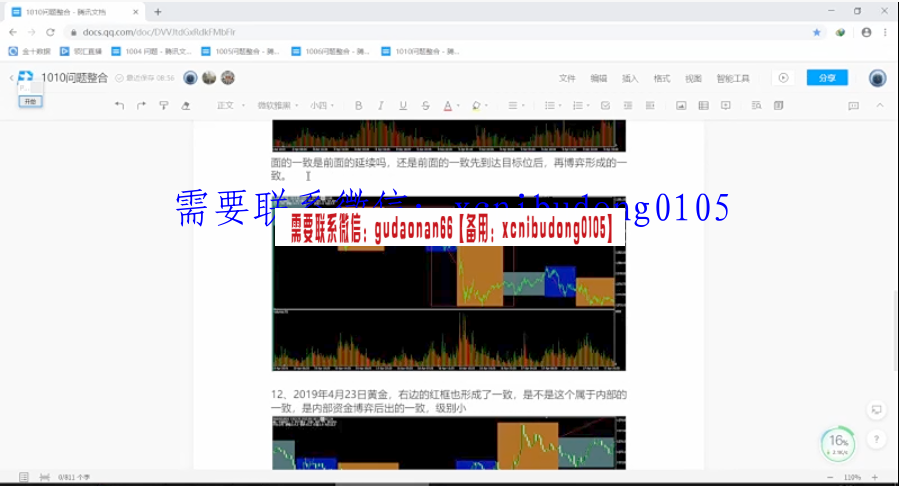View the first collaborator avatar
899x486 pixels.
coord(190,78)
